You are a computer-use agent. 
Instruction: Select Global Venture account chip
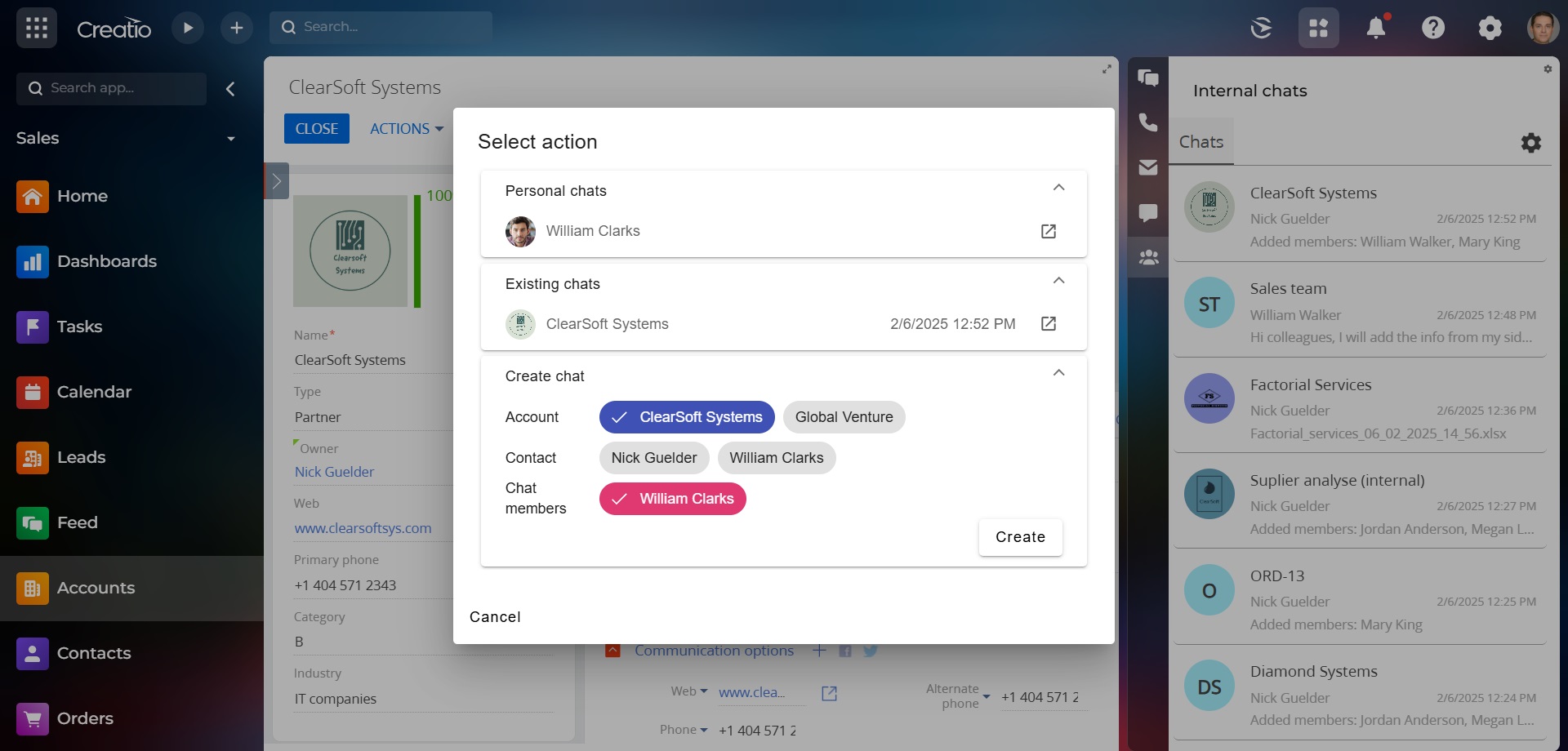(x=844, y=417)
